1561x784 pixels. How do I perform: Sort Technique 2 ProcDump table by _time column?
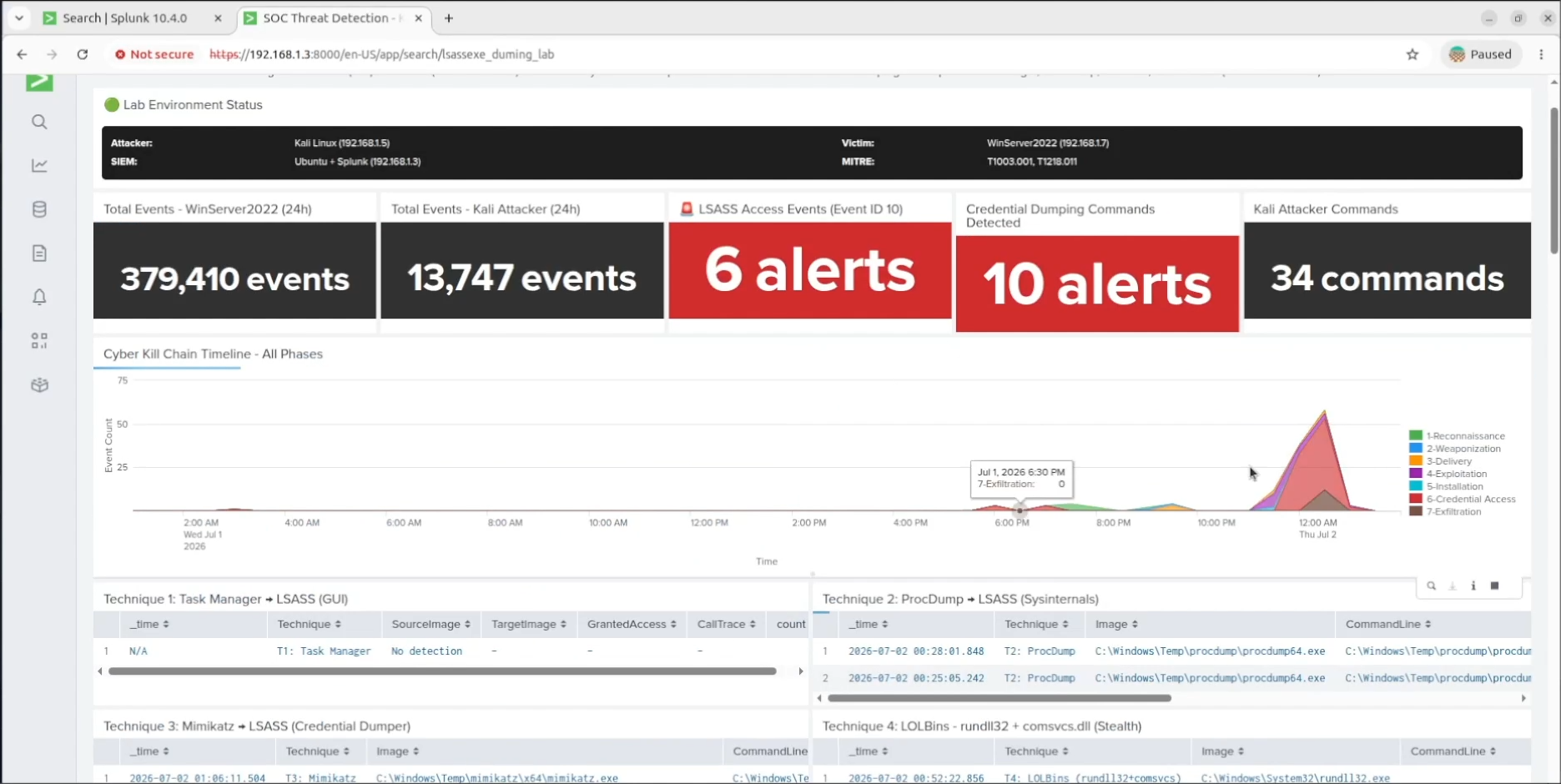(x=869, y=624)
